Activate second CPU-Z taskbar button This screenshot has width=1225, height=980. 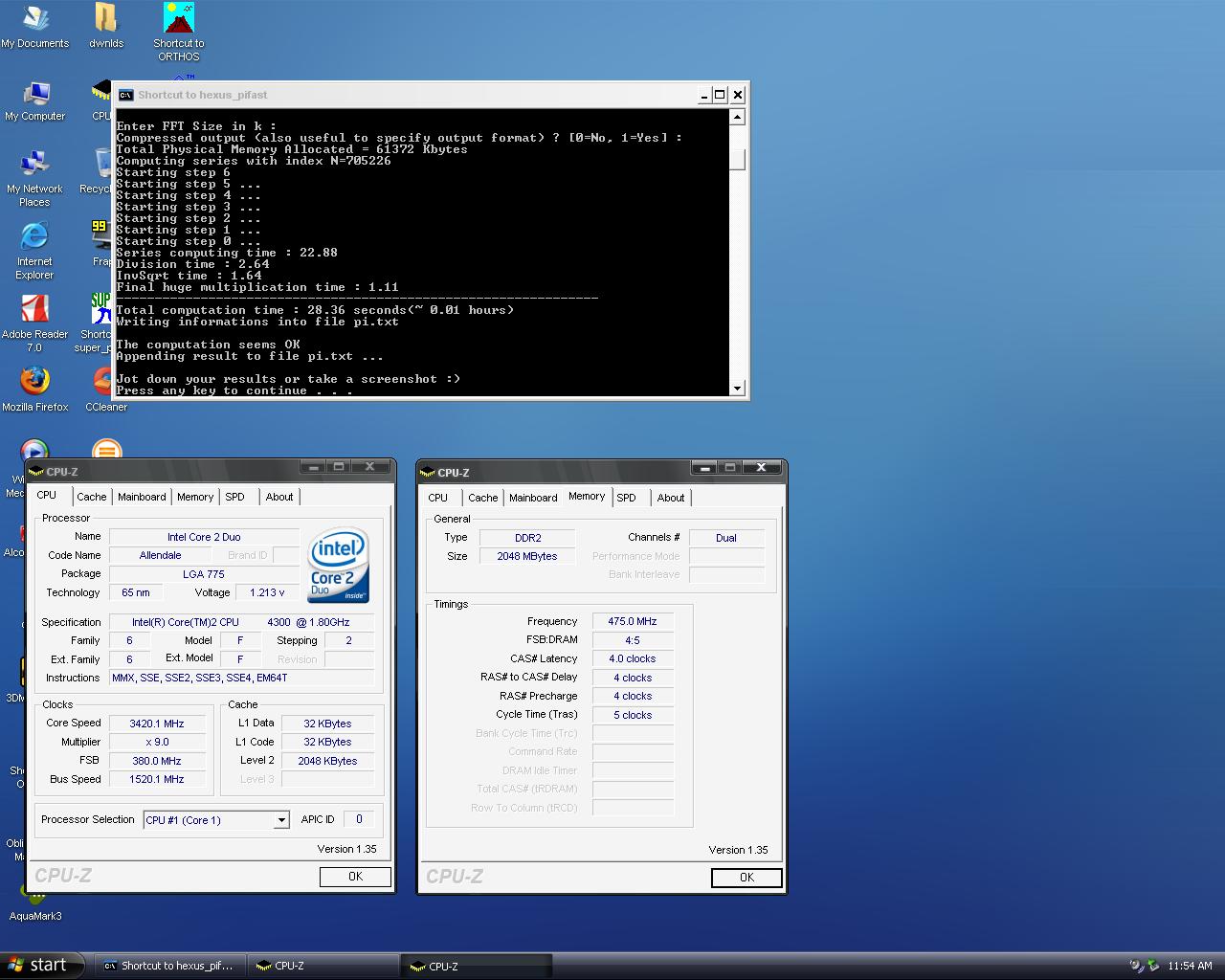(x=476, y=966)
